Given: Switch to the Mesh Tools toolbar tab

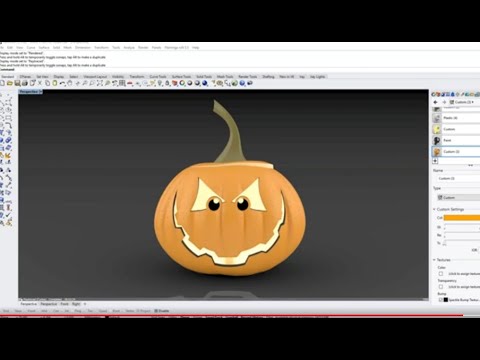Looking at the screenshot, I should click(x=225, y=77).
